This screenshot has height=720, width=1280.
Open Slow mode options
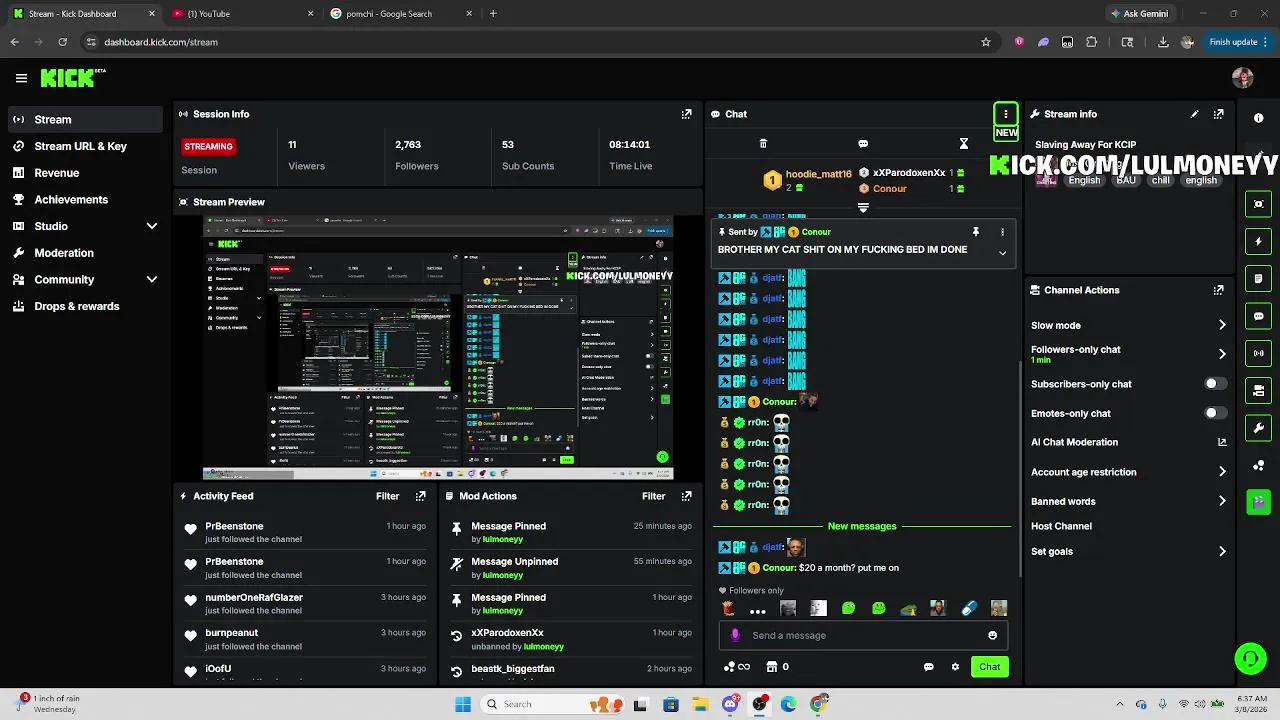click(x=1128, y=325)
